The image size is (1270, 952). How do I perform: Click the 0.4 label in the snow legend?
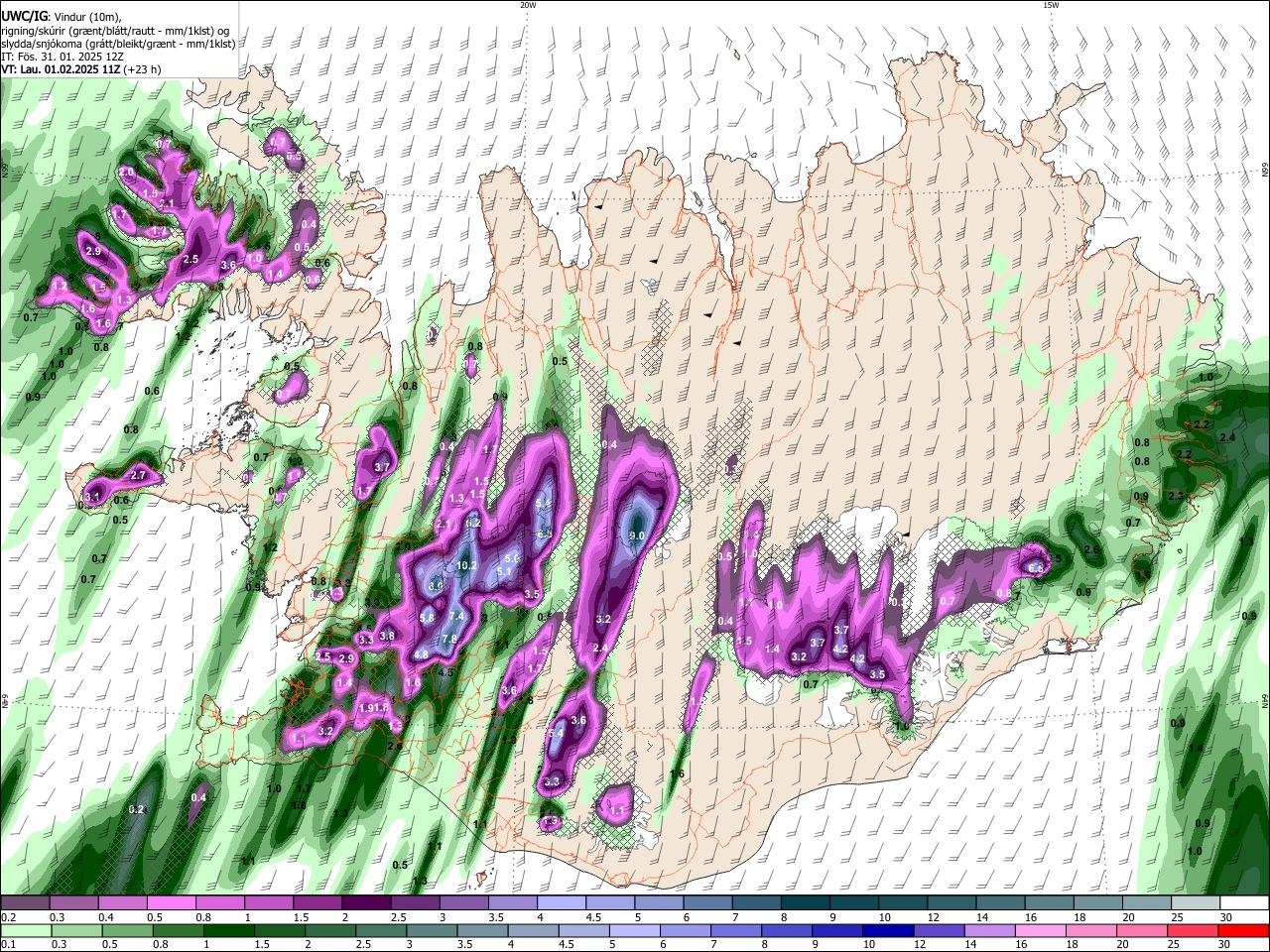click(106, 917)
